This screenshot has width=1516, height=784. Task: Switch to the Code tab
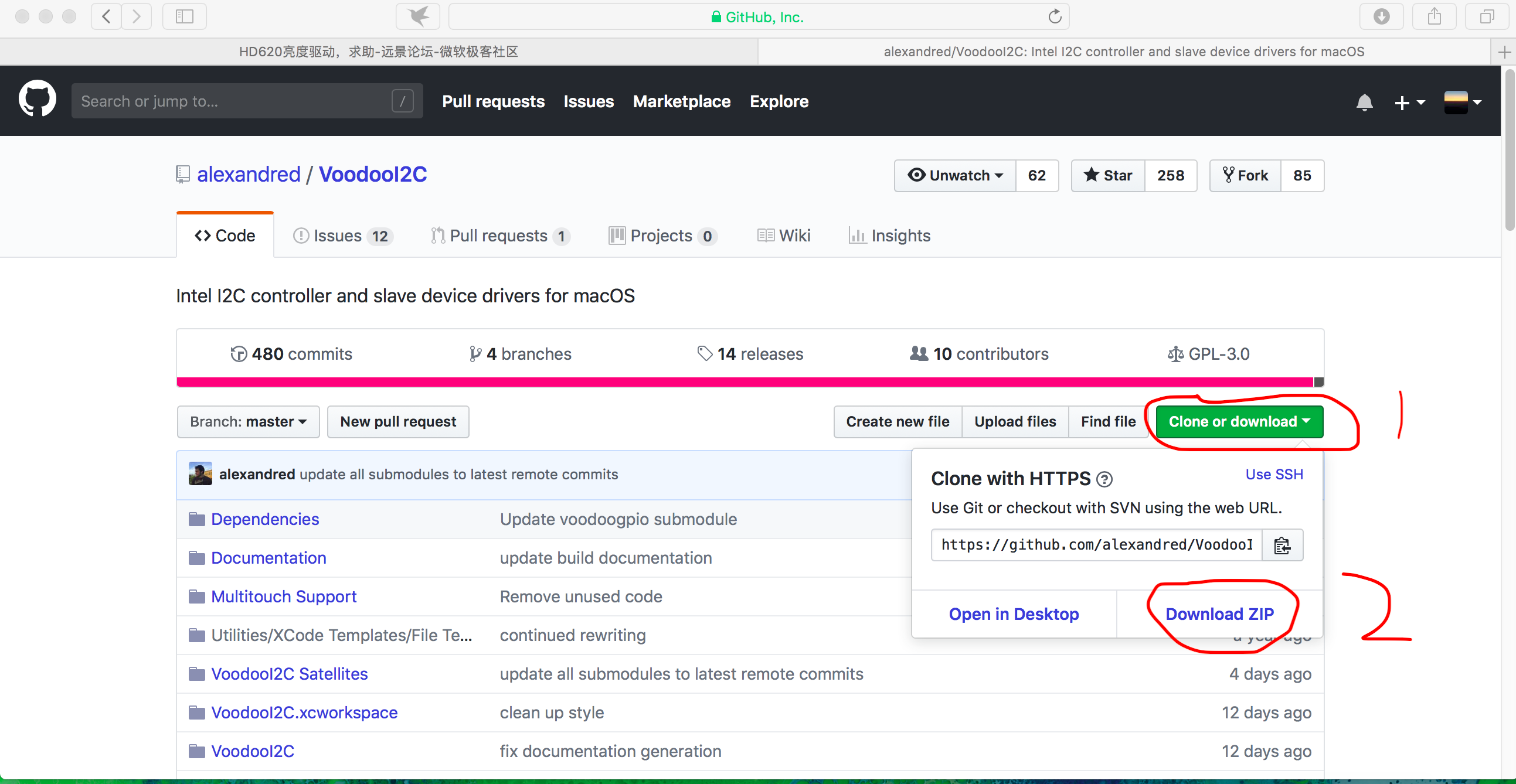click(x=225, y=236)
